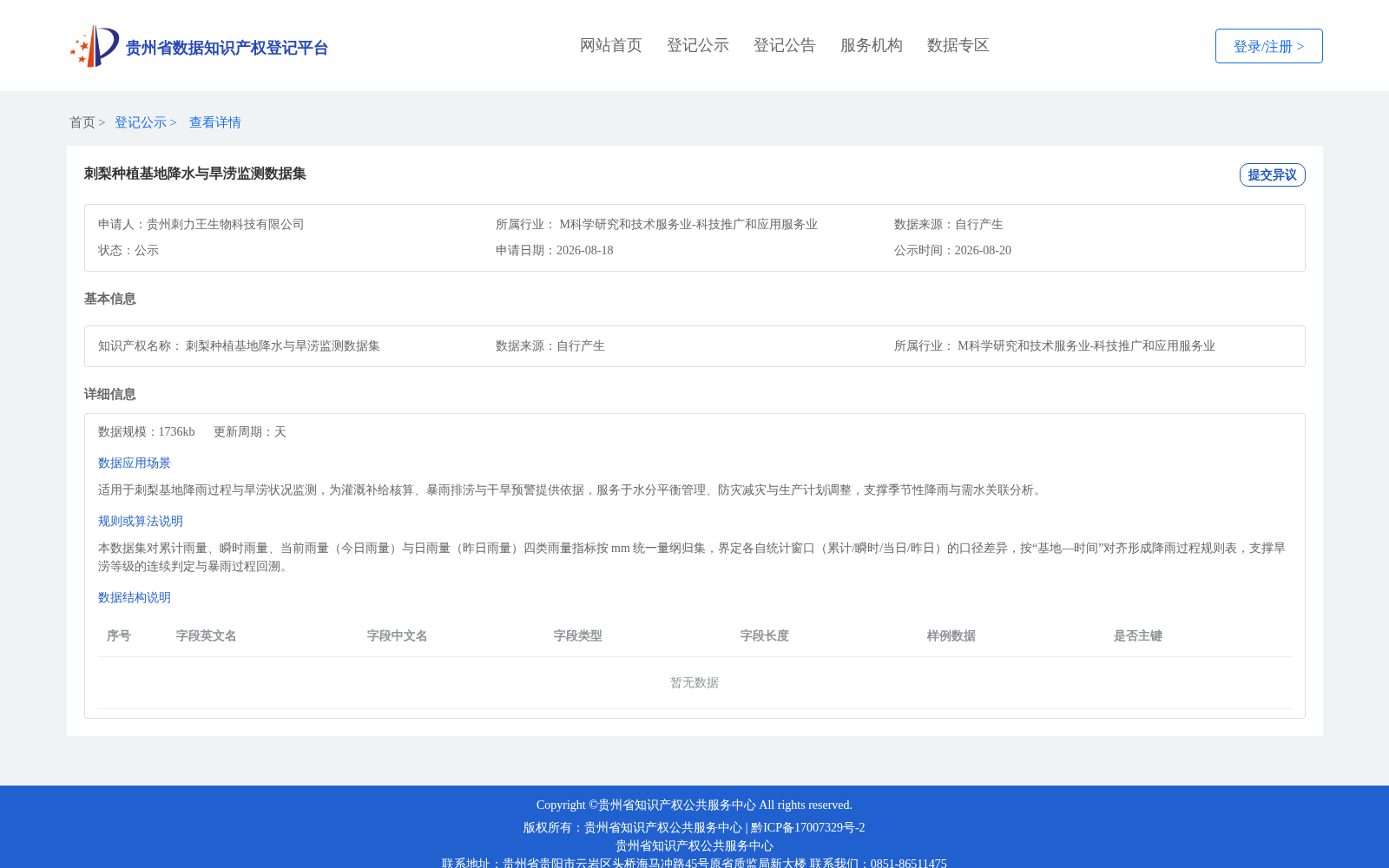
Task: Click 状态：公示 text
Action: tap(128, 250)
